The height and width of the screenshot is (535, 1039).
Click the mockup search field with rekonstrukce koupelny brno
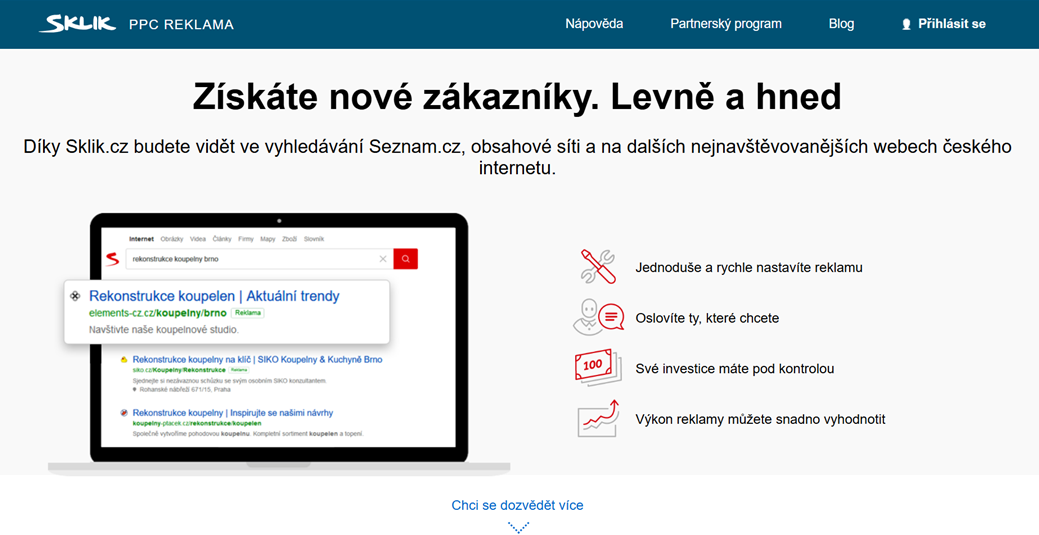(x=259, y=259)
